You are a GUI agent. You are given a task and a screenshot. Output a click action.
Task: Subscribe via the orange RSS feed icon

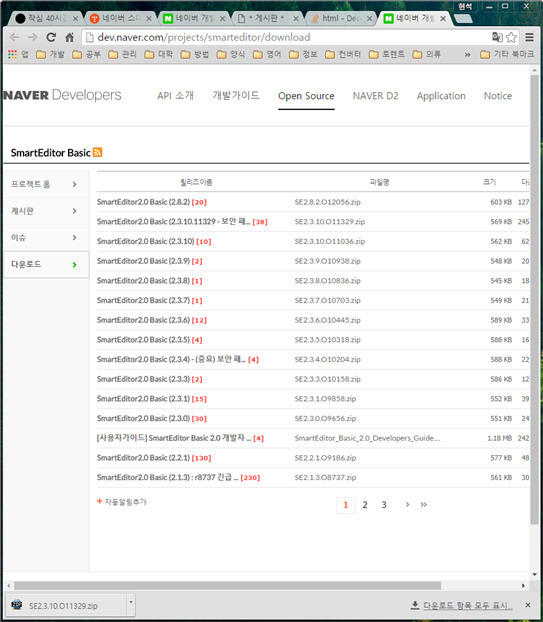97,152
